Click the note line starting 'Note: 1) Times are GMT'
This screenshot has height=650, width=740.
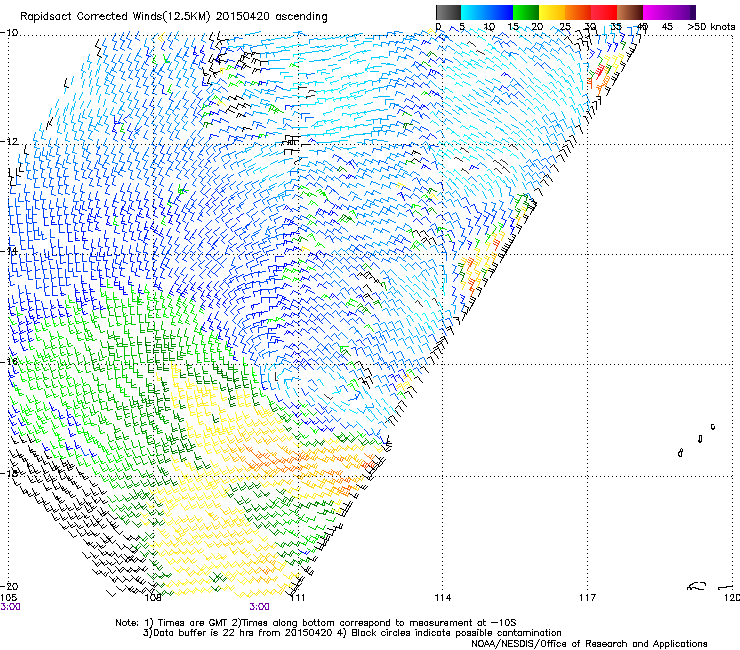pos(316,623)
